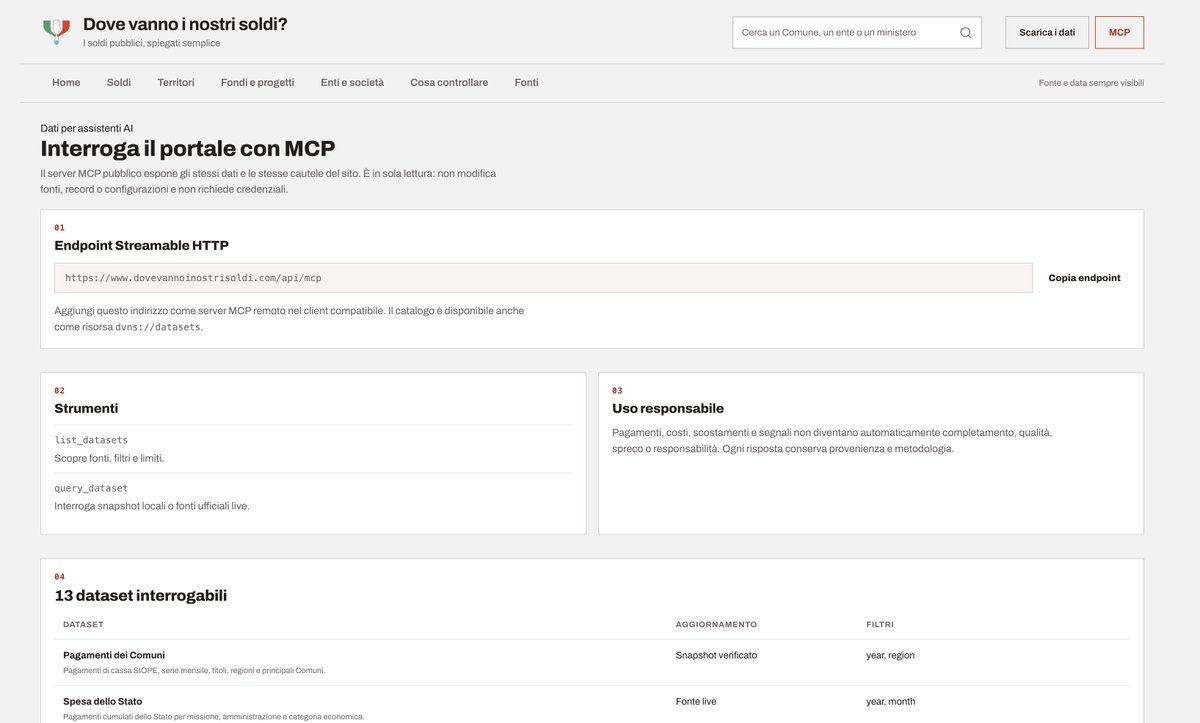The height and width of the screenshot is (723, 1200).
Task: Click the 'Endpoint Streamable HTTP' heading
Action: click(x=142, y=245)
